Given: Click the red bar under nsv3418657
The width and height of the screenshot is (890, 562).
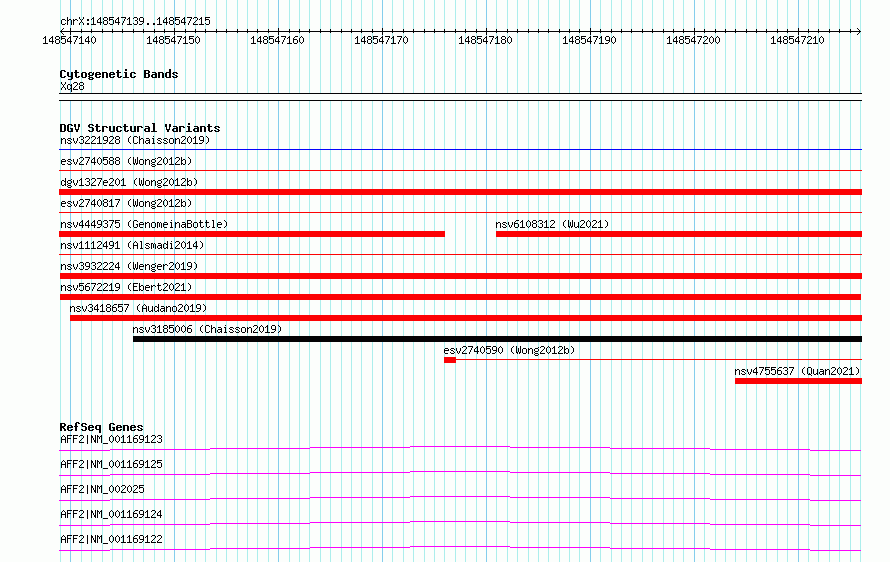Looking at the screenshot, I should 466,318.
